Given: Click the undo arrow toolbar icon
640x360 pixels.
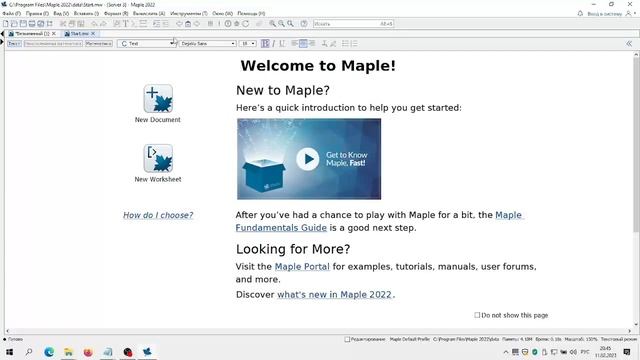Looking at the screenshot, I should click(94, 24).
